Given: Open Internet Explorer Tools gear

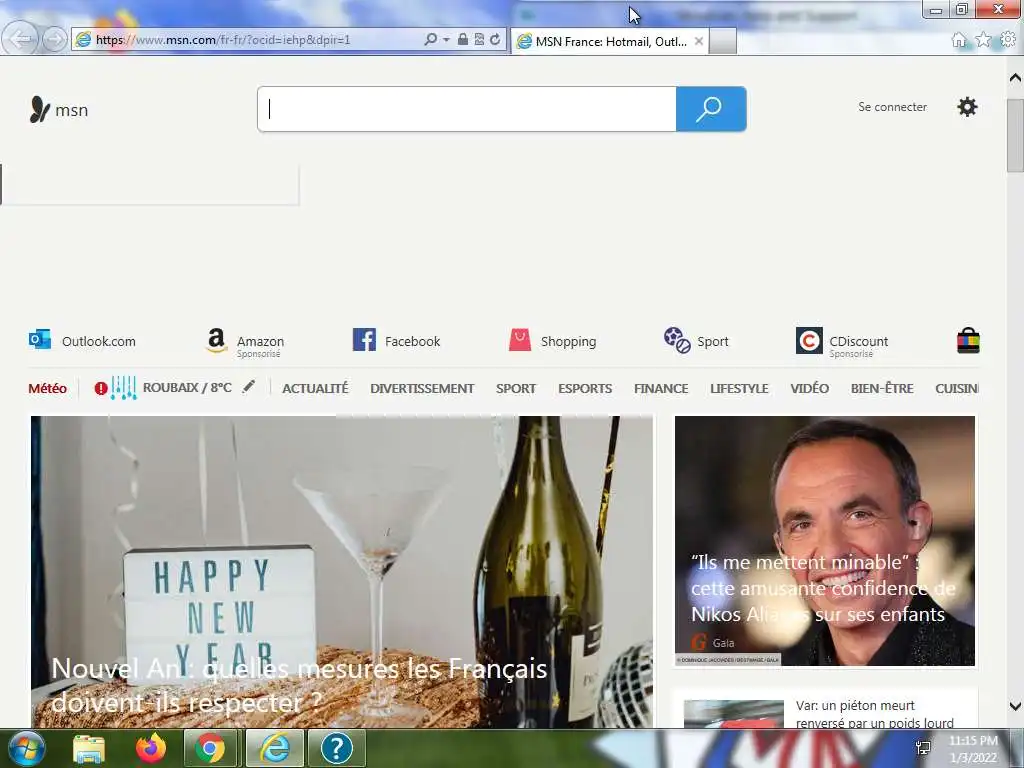Looking at the screenshot, I should pos(1008,40).
